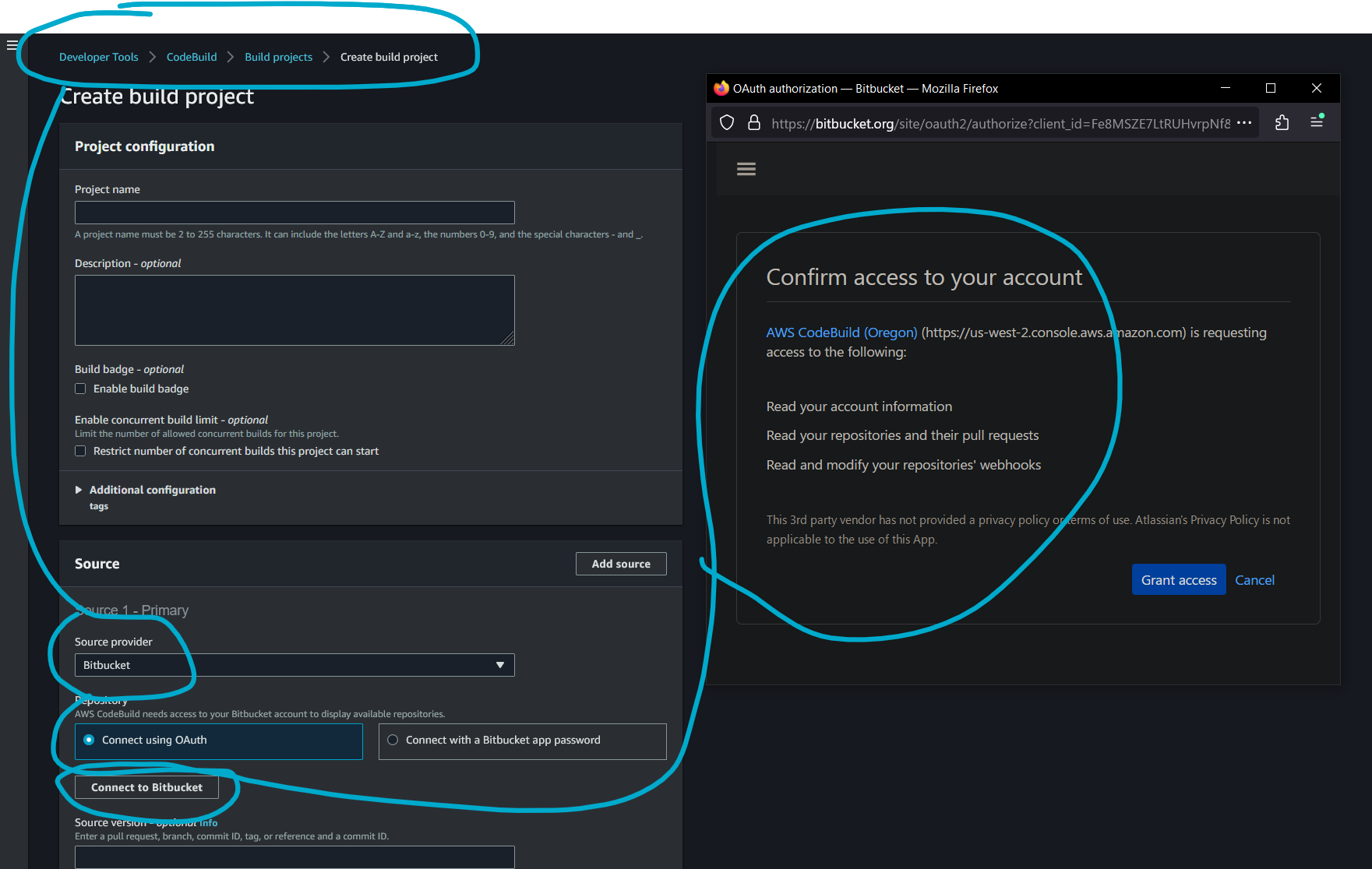The image size is (1372, 869).
Task: Focus the Source version input field
Action: tap(295, 857)
